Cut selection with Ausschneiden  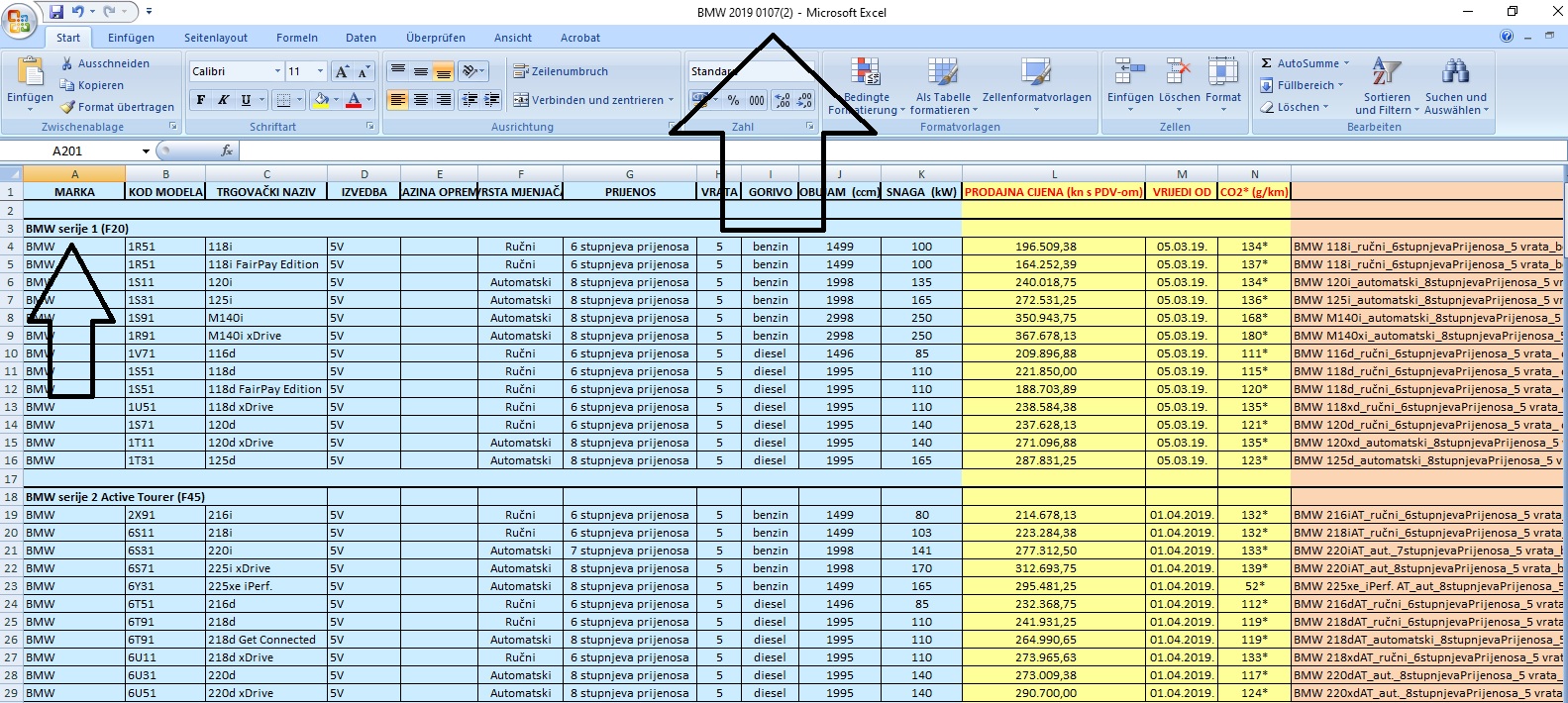pos(104,63)
